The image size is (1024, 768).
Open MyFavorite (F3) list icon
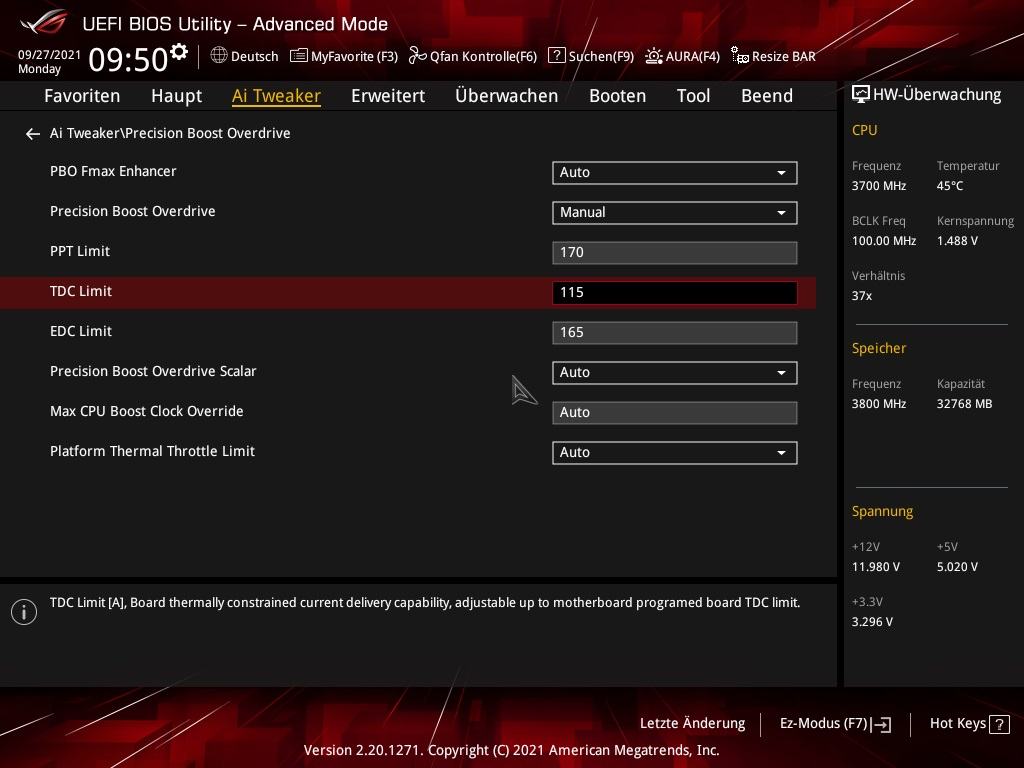[298, 56]
